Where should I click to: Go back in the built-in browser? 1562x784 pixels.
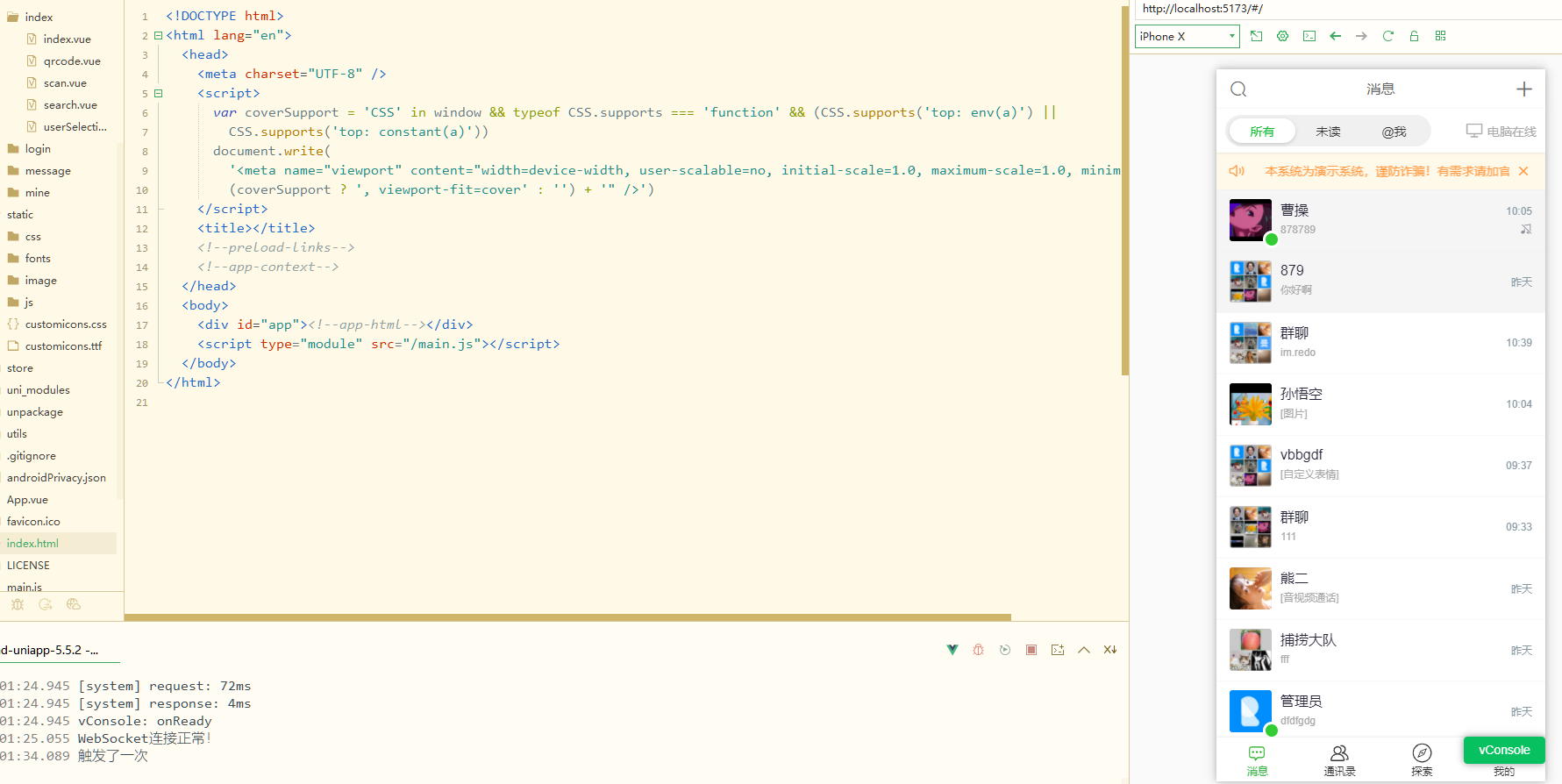(1336, 36)
